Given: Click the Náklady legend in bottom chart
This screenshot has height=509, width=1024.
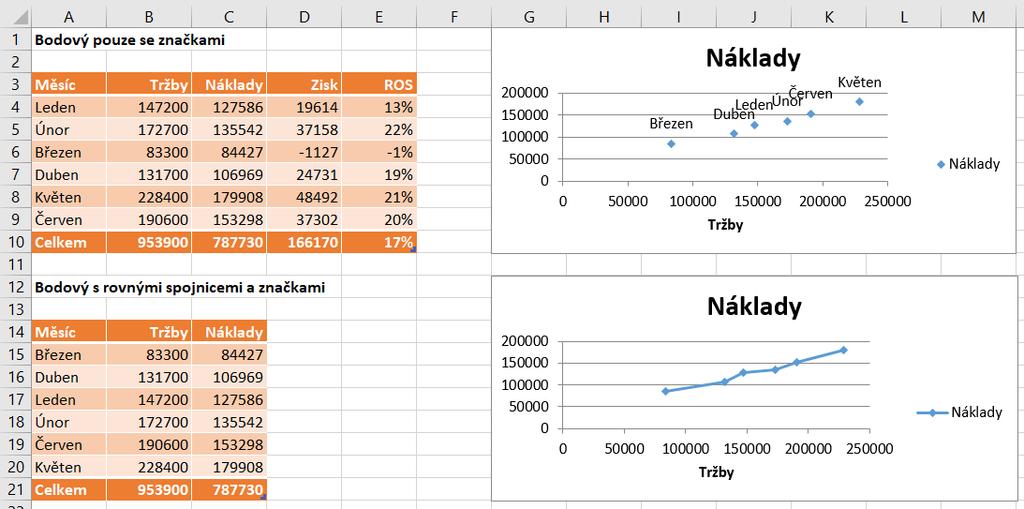Looking at the screenshot, I should pyautogui.click(x=959, y=412).
